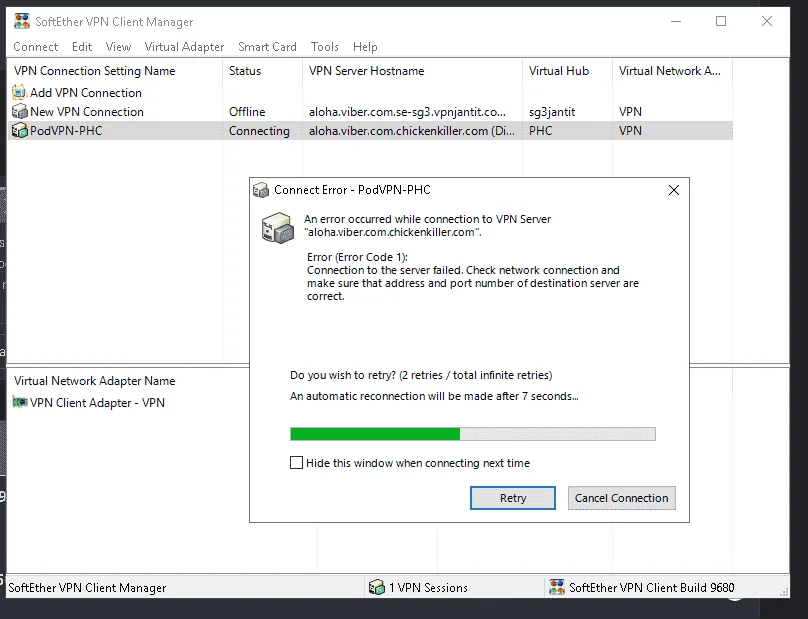Click the SoftEther build icon in status bar
Image resolution: width=808 pixels, height=619 pixels.
tap(557, 587)
